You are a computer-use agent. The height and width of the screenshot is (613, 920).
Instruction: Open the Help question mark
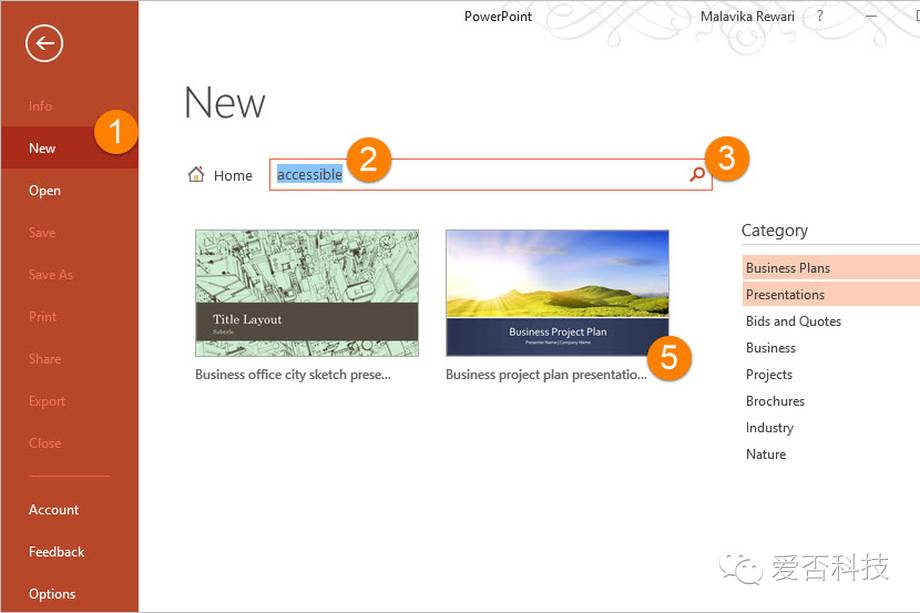coord(820,16)
